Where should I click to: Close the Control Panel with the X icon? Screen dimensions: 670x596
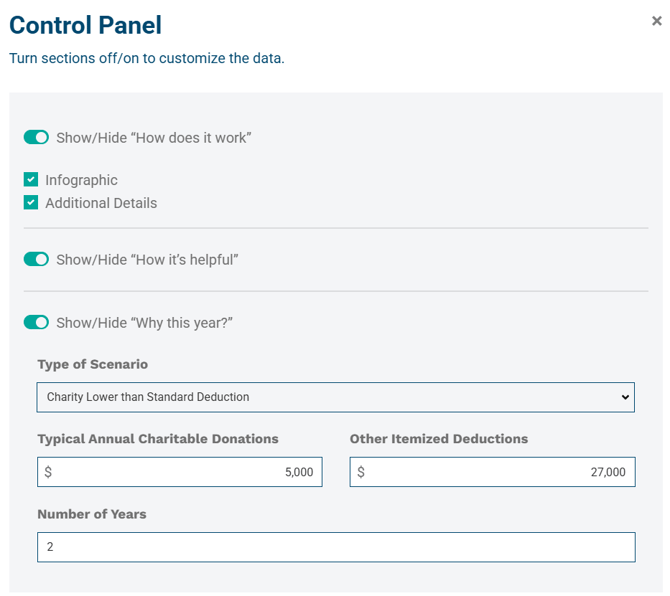click(657, 21)
